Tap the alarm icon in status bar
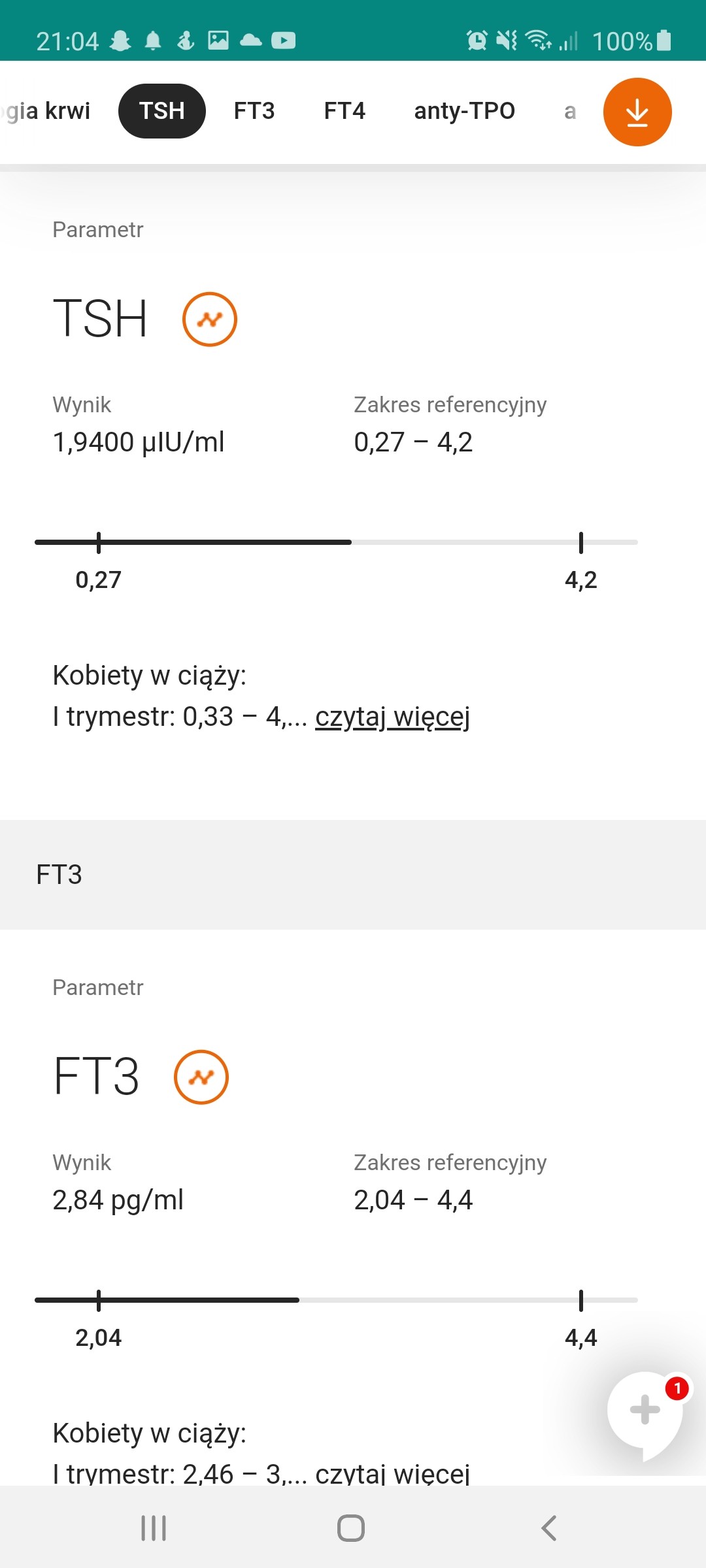This screenshot has width=706, height=1568. coord(477,41)
